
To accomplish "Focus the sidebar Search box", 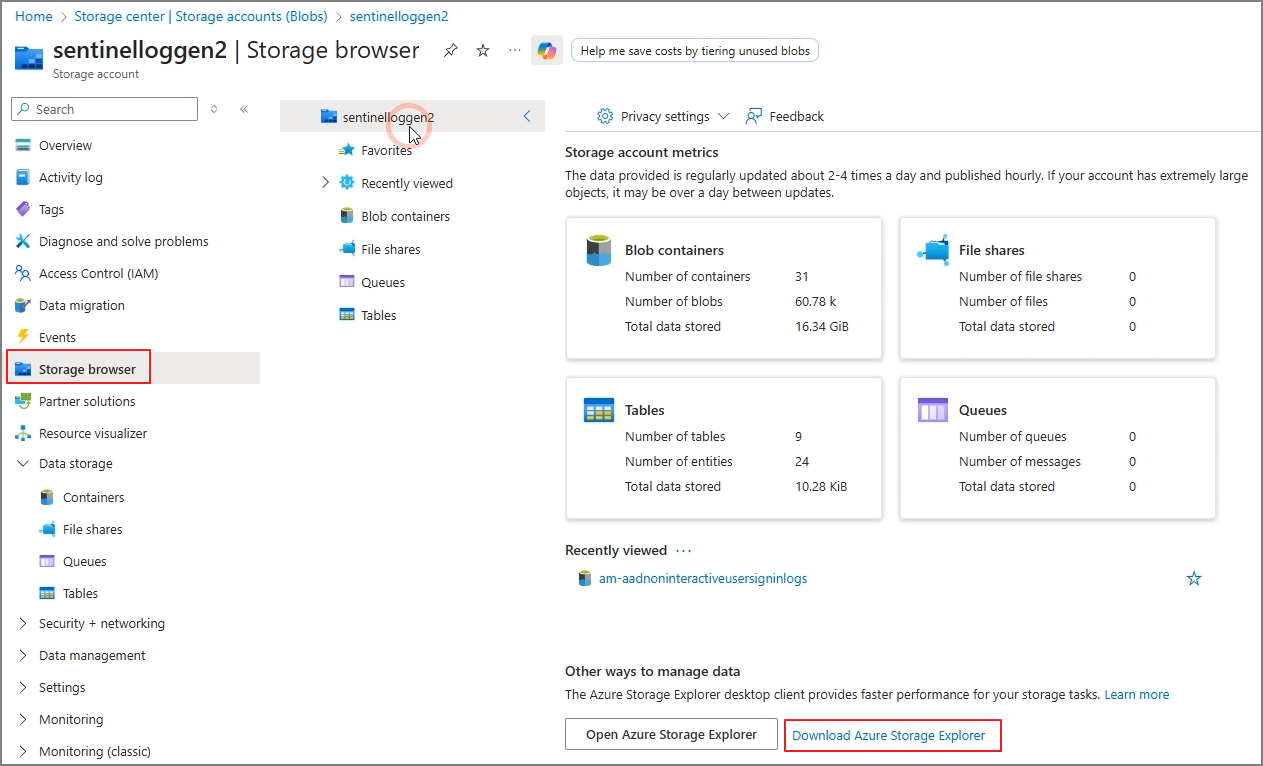I will (105, 109).
